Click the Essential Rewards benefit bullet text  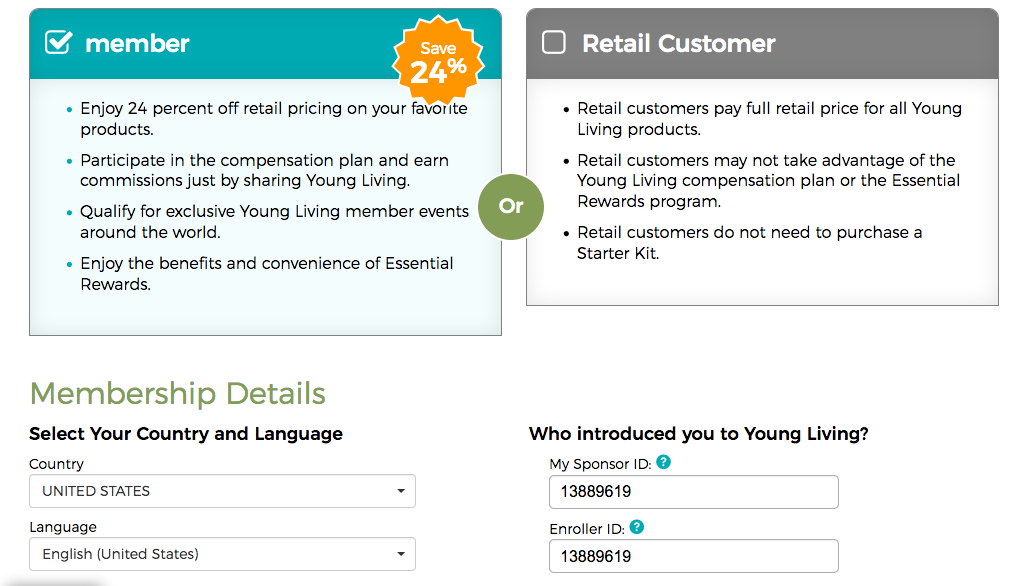[x=267, y=273]
